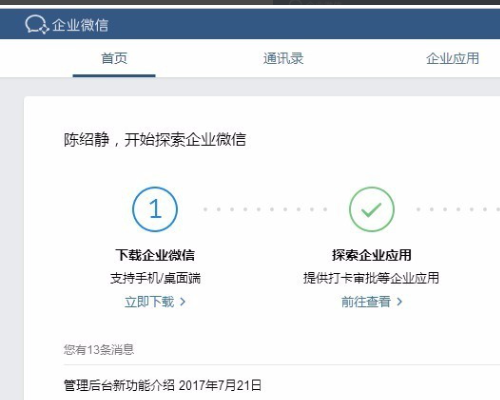Open the 首页 tab

point(114,59)
